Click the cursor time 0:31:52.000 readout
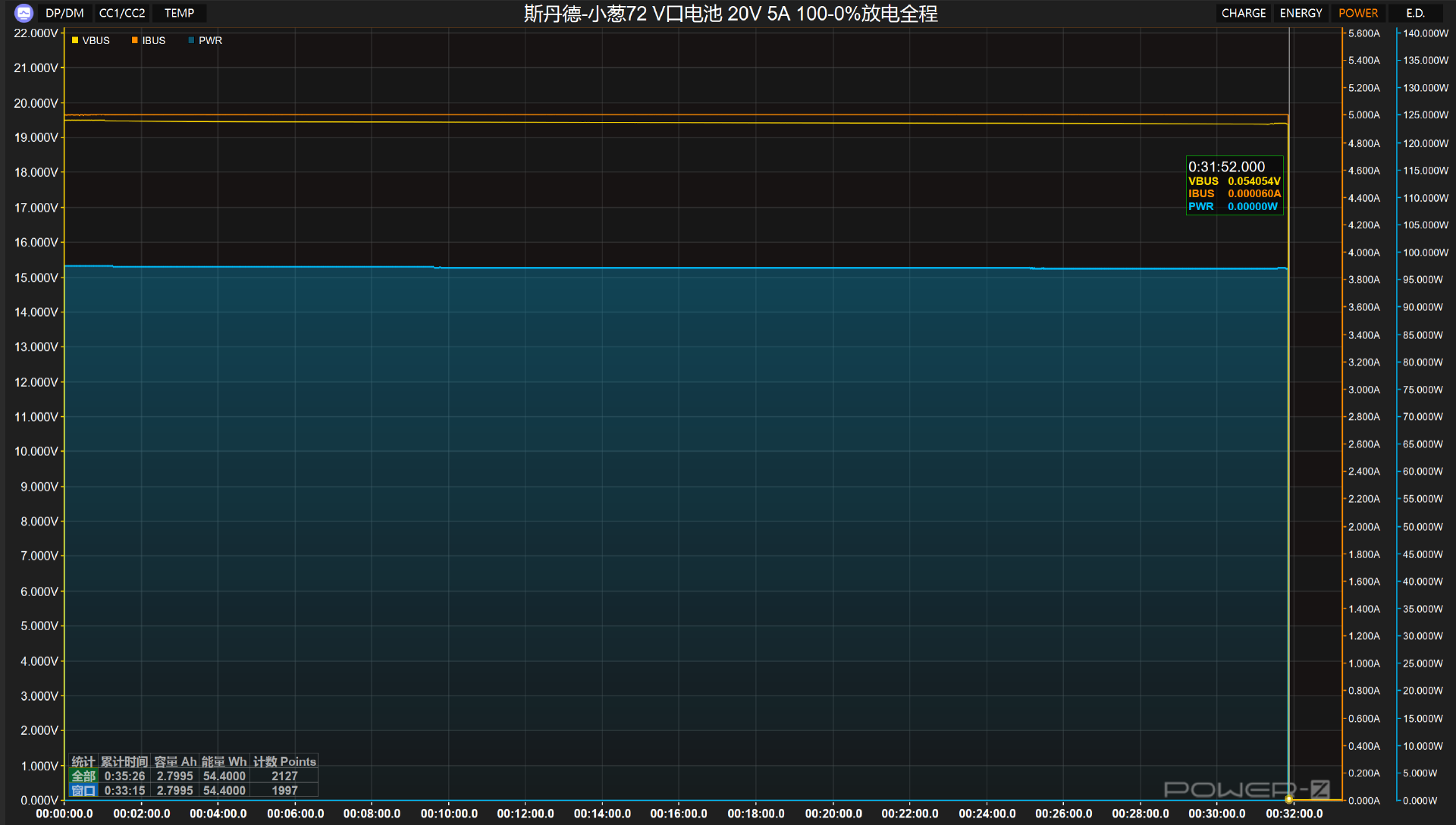The width and height of the screenshot is (1456, 825). pyautogui.click(x=1226, y=167)
